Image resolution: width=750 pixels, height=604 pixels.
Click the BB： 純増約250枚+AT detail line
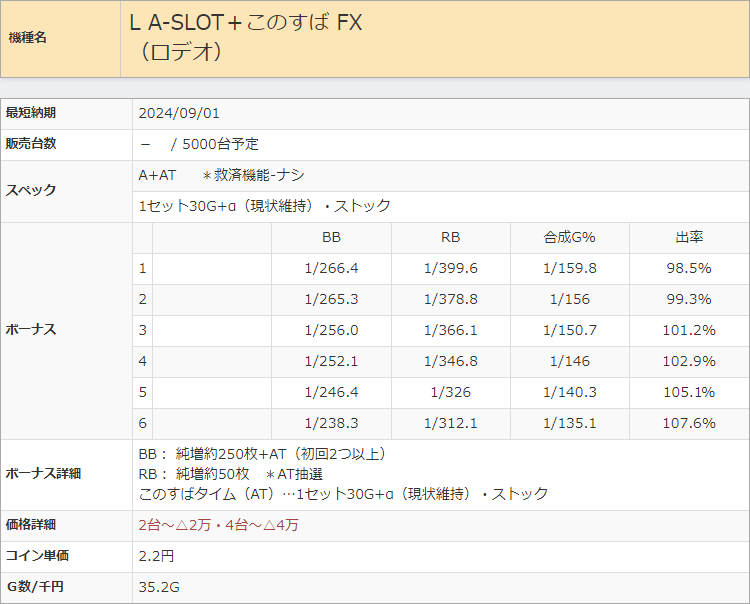tap(262, 454)
